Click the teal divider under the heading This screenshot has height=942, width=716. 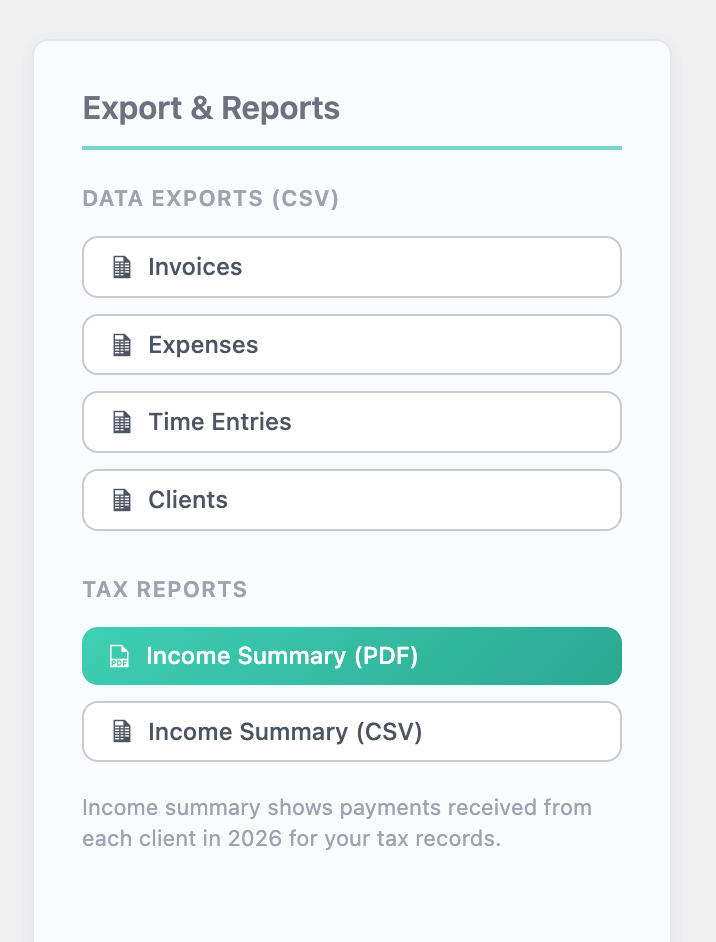tap(351, 148)
